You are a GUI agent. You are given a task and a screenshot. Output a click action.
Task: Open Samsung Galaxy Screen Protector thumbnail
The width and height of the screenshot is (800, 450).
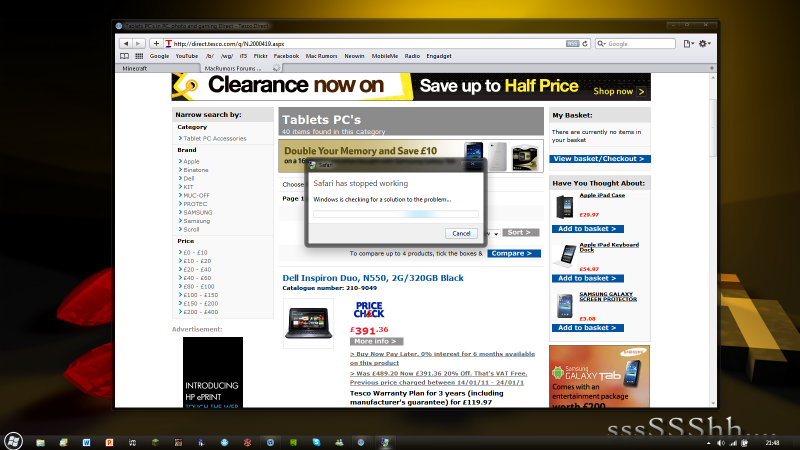tap(565, 305)
